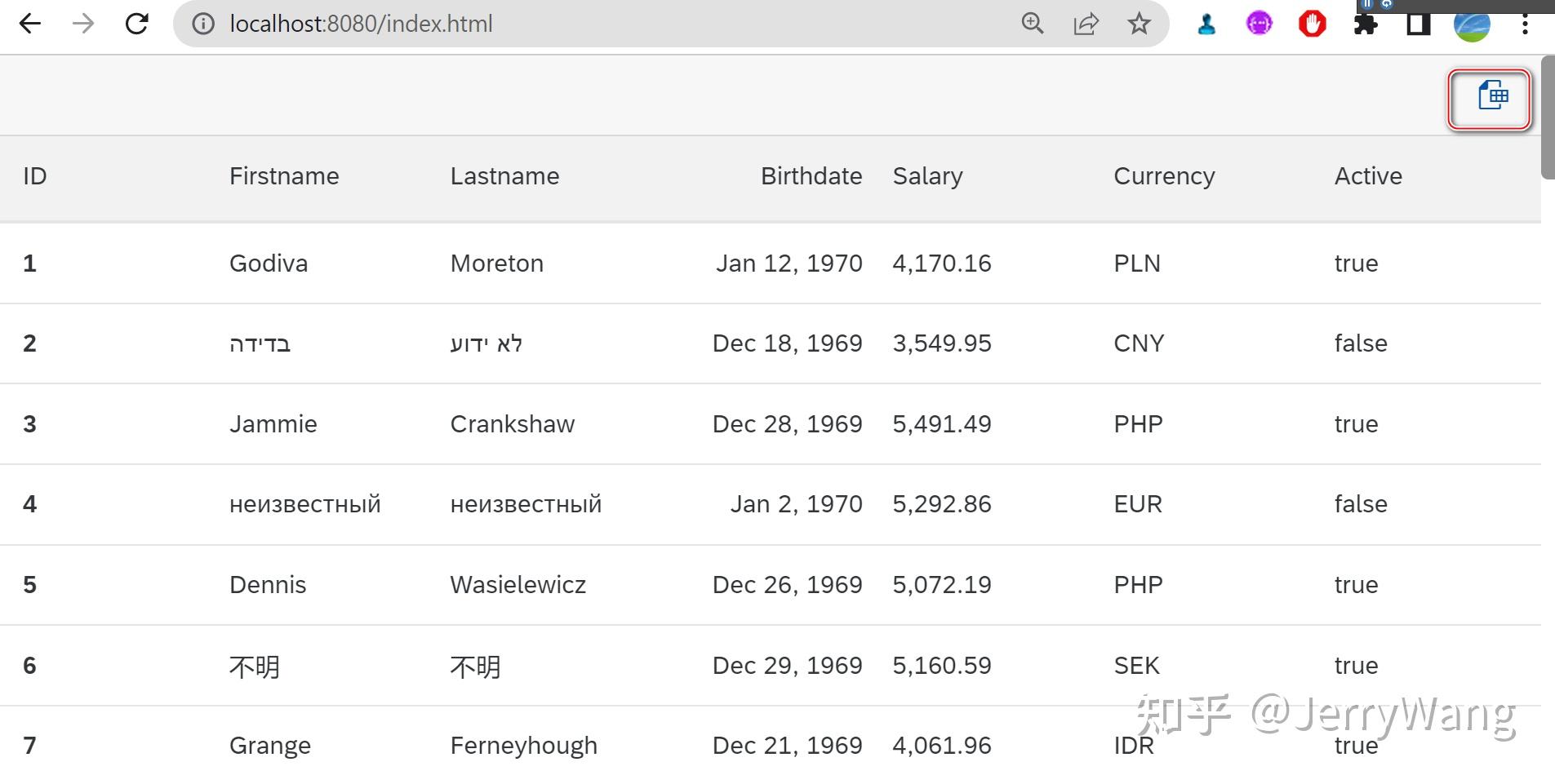Navigate back in browser history
The height and width of the screenshot is (784, 1555).
pyautogui.click(x=29, y=24)
